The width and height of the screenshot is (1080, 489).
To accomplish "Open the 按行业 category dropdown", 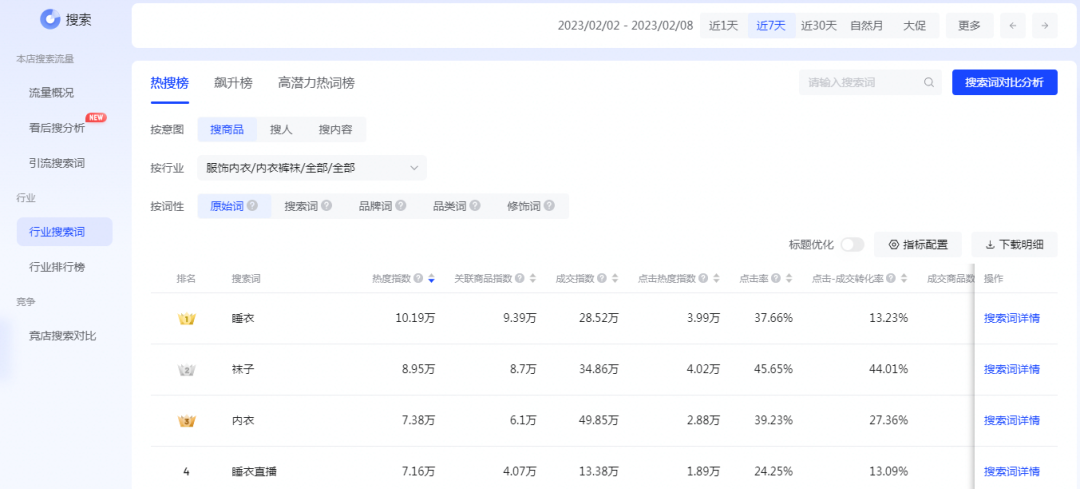I will (x=311, y=168).
